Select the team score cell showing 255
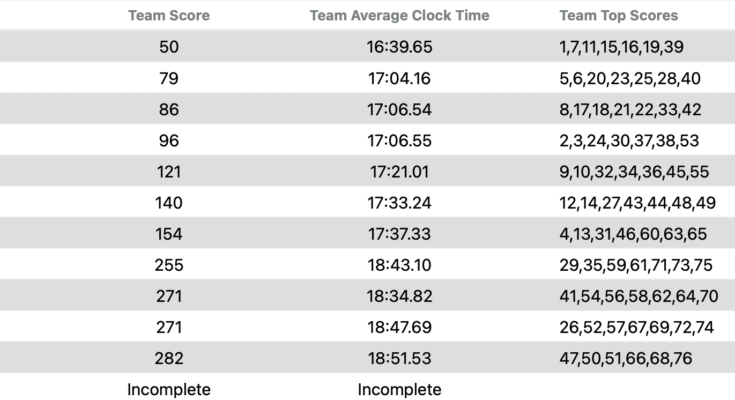Screen dimensions: 735x400 pos(169,265)
